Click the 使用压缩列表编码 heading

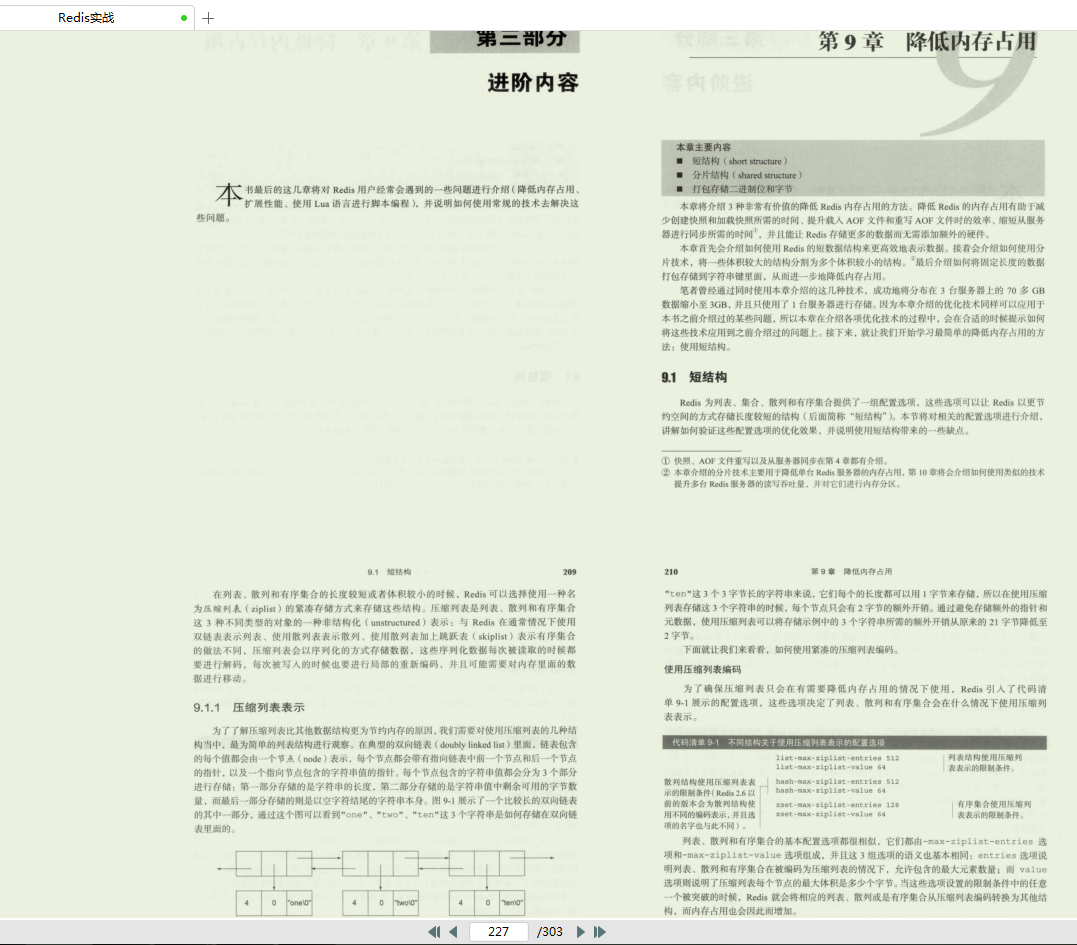(703, 670)
